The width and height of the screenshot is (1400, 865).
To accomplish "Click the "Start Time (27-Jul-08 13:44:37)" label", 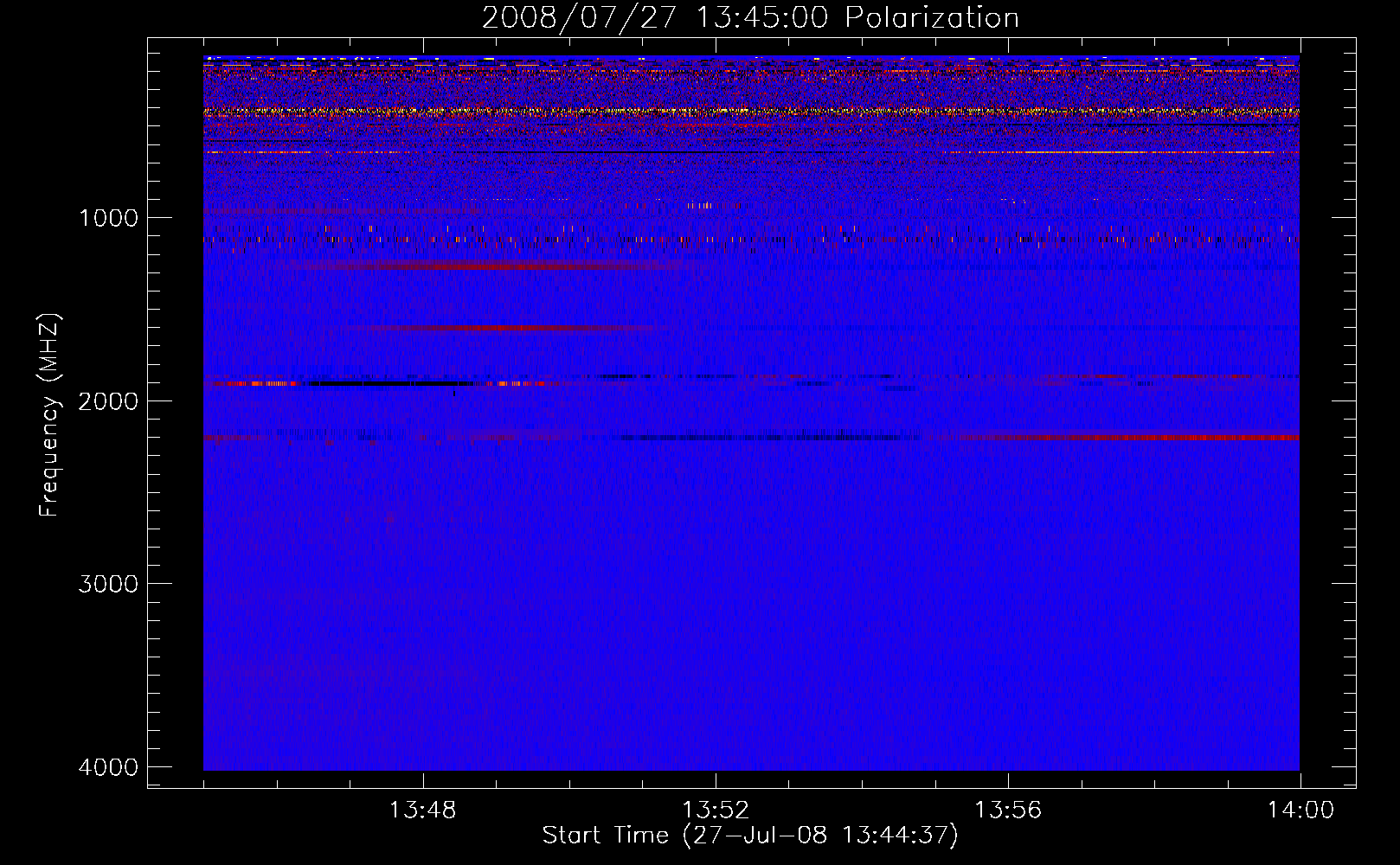I will (x=750, y=836).
